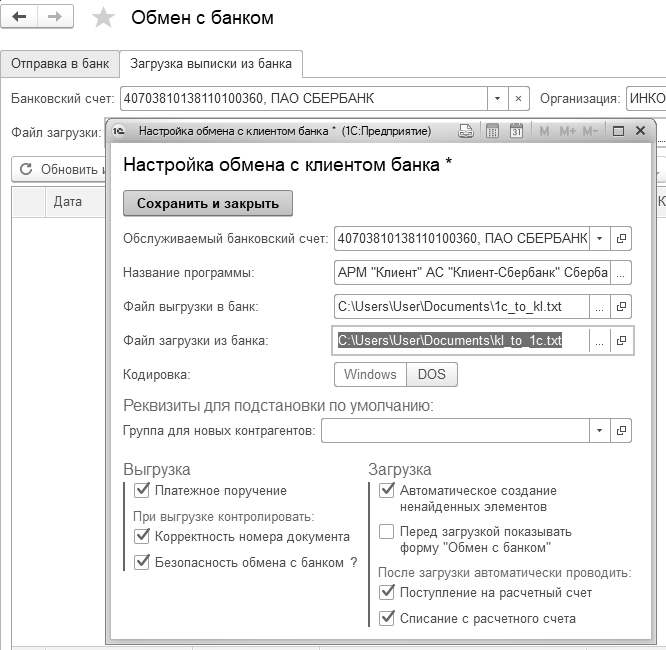Toggle Списание с расчетного счета checkbox
666x650 pixels.
387,618
